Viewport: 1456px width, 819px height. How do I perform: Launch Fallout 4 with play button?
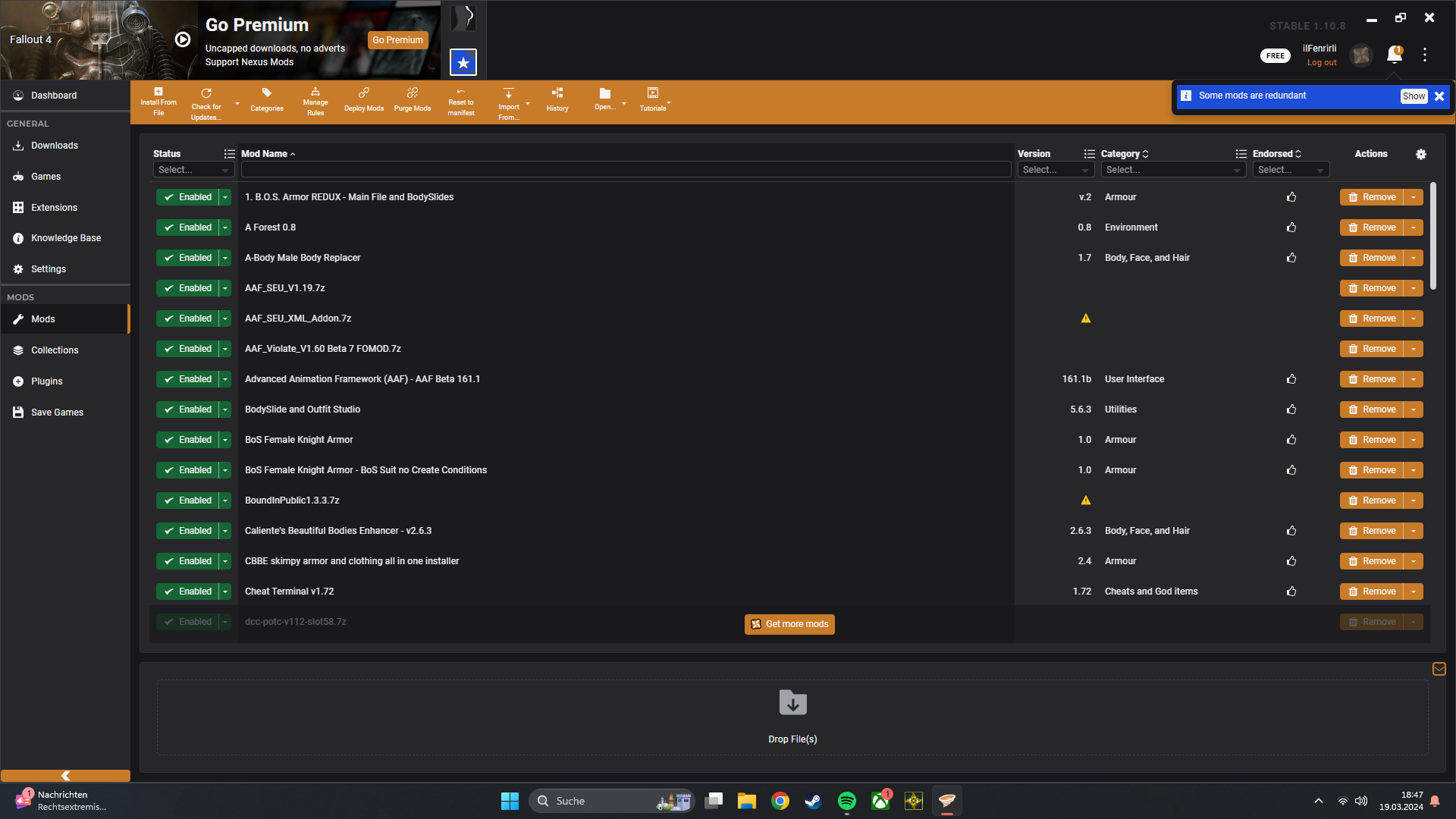pos(183,39)
